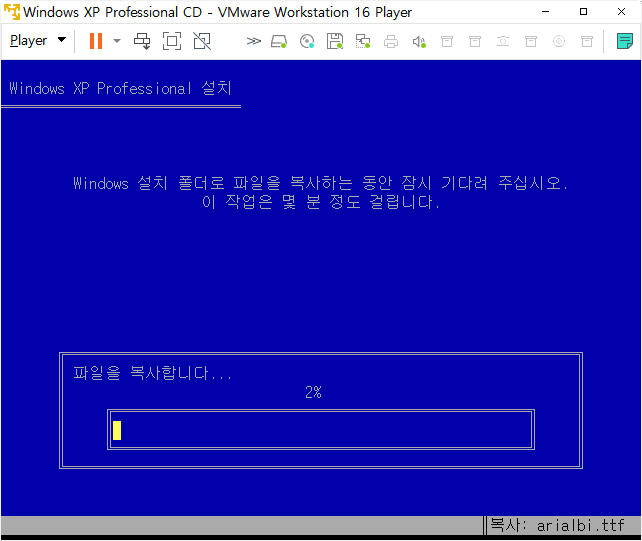Screen dimensions: 642x541
Task: Click the status bar text arialbi.ttf
Action: pyautogui.click(x=581, y=525)
